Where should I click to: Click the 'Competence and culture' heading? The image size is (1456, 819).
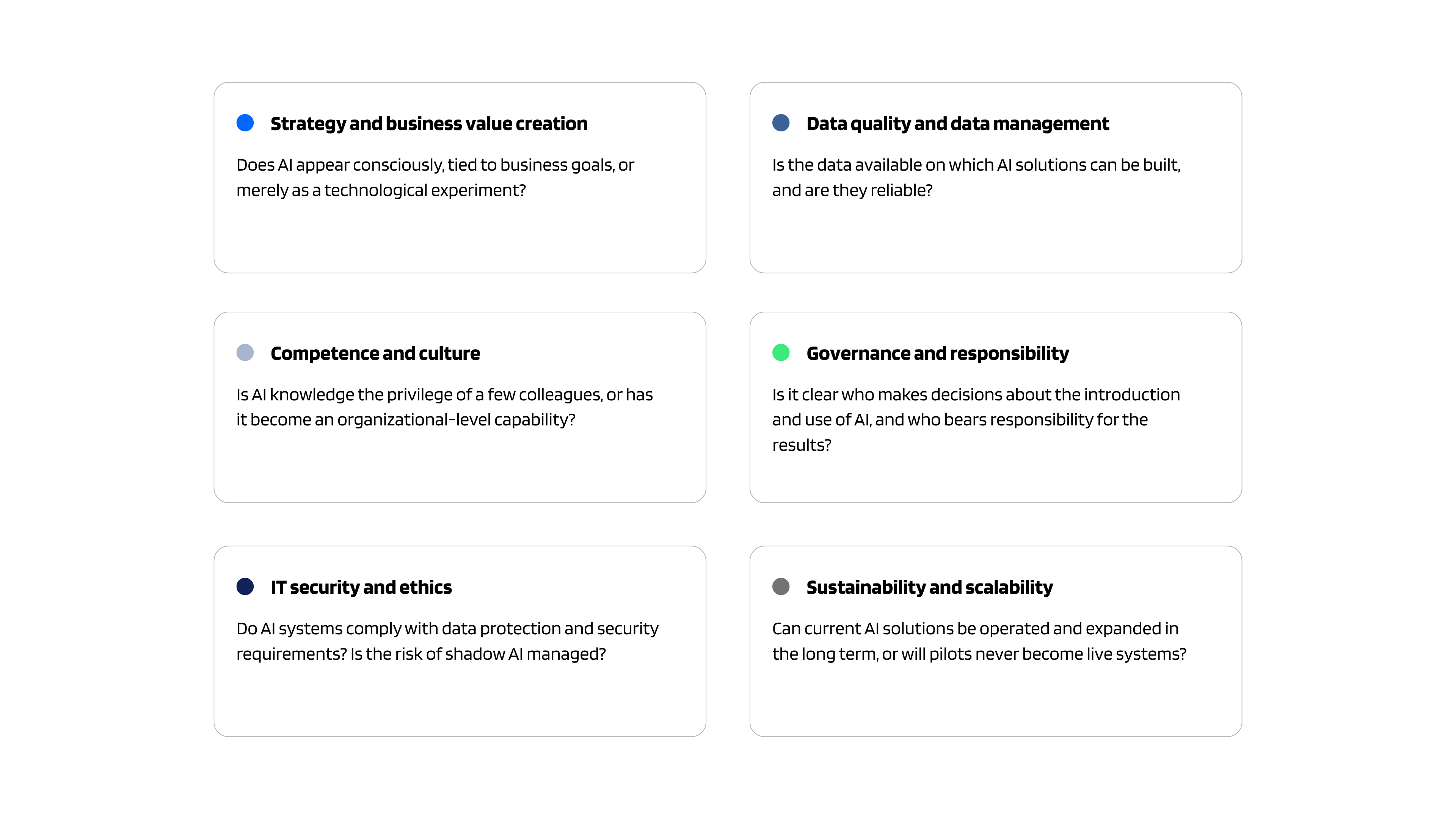375,353
